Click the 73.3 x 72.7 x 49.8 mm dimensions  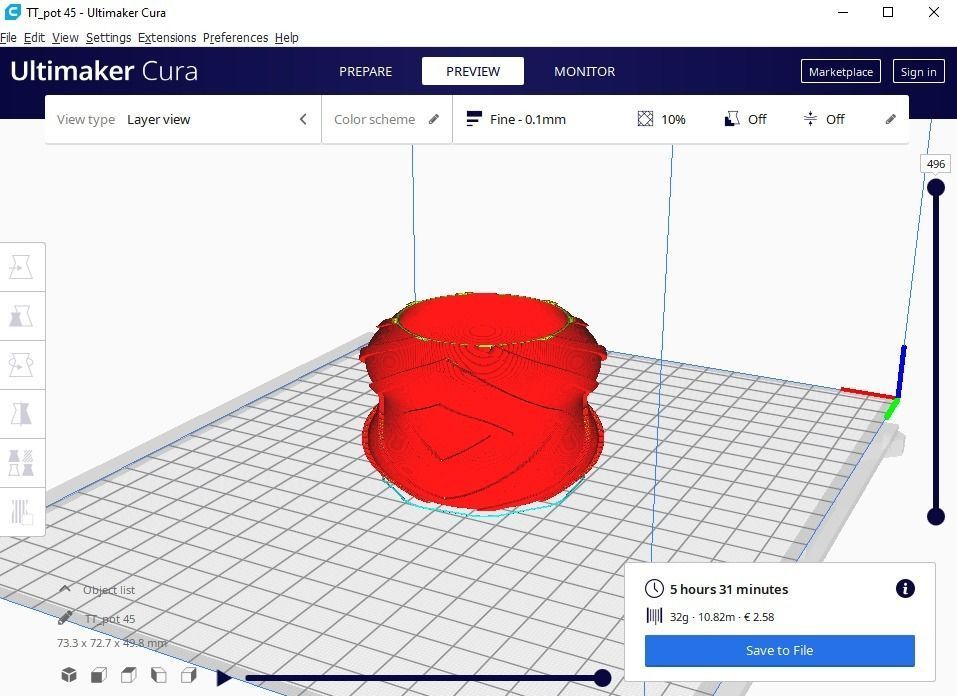[x=112, y=643]
